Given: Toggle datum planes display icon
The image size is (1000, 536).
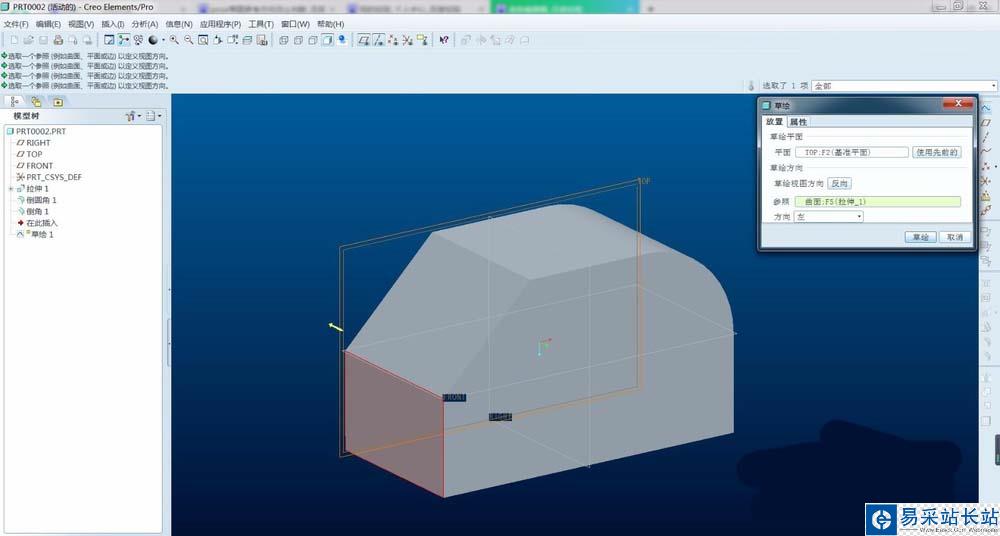Looking at the screenshot, I should point(363,40).
